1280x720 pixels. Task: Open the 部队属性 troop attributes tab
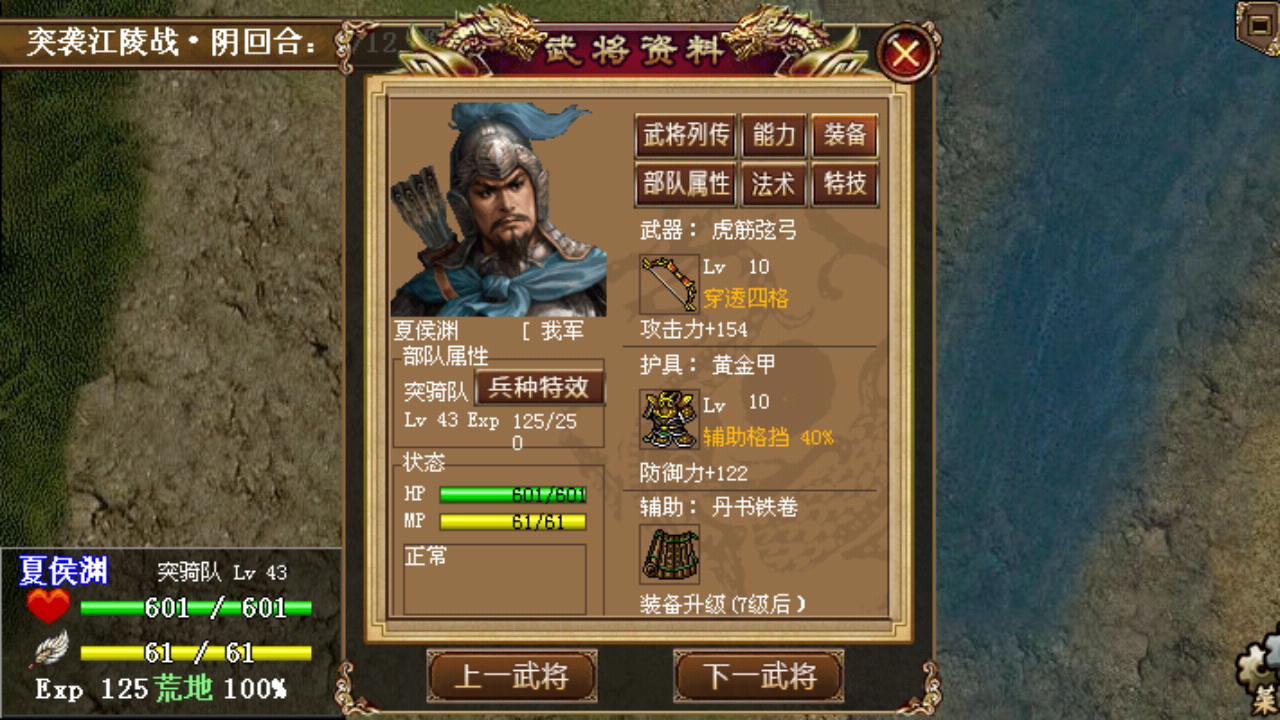coord(685,185)
